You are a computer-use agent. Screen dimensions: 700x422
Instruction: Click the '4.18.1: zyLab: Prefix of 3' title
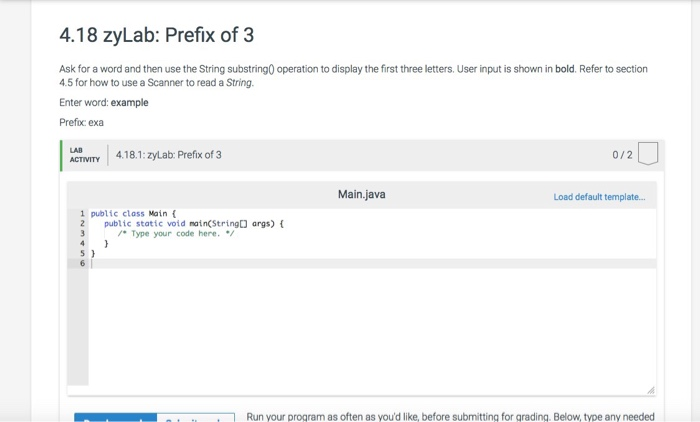pyautogui.click(x=168, y=155)
